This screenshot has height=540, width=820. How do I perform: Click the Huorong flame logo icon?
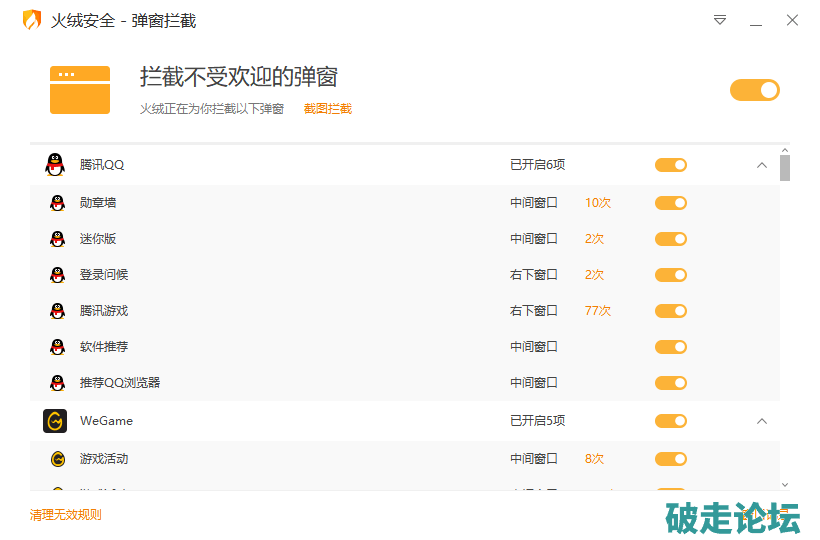32,20
